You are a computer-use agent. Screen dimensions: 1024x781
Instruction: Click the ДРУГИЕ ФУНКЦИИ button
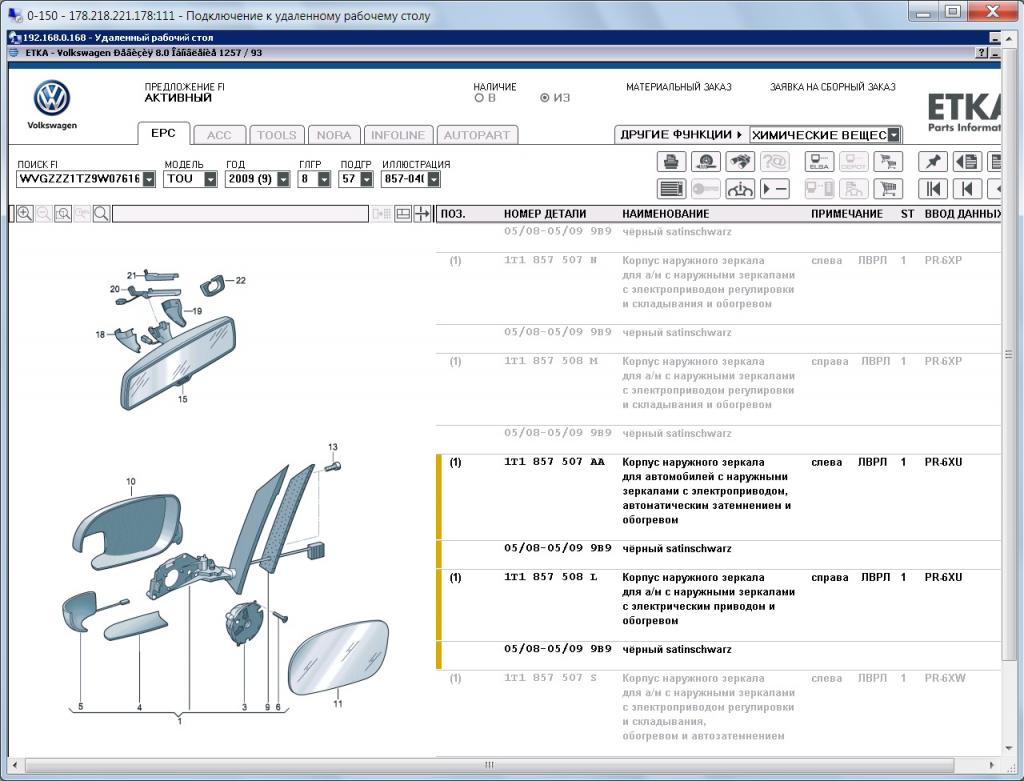tap(681, 135)
